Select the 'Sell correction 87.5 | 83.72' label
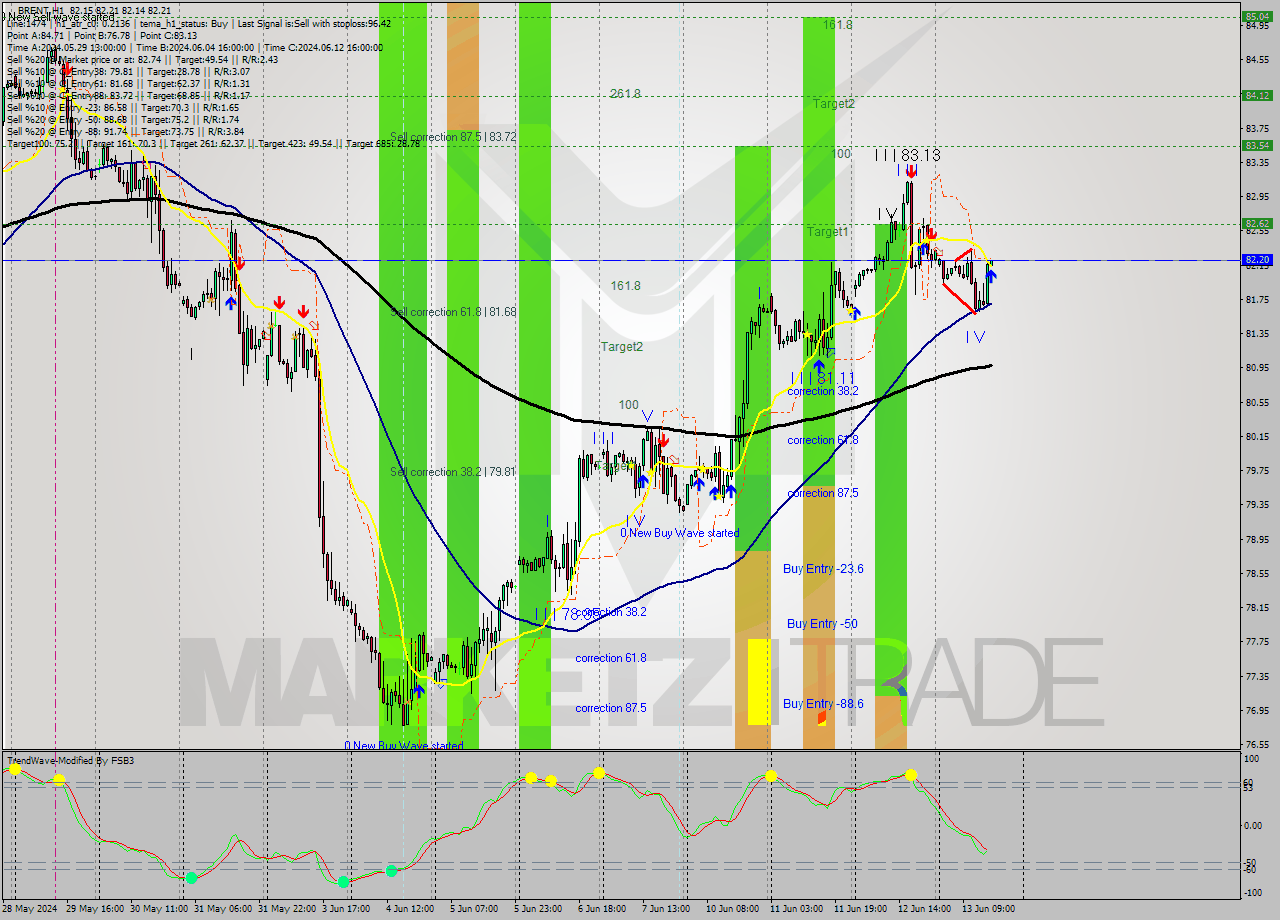 coord(453,136)
